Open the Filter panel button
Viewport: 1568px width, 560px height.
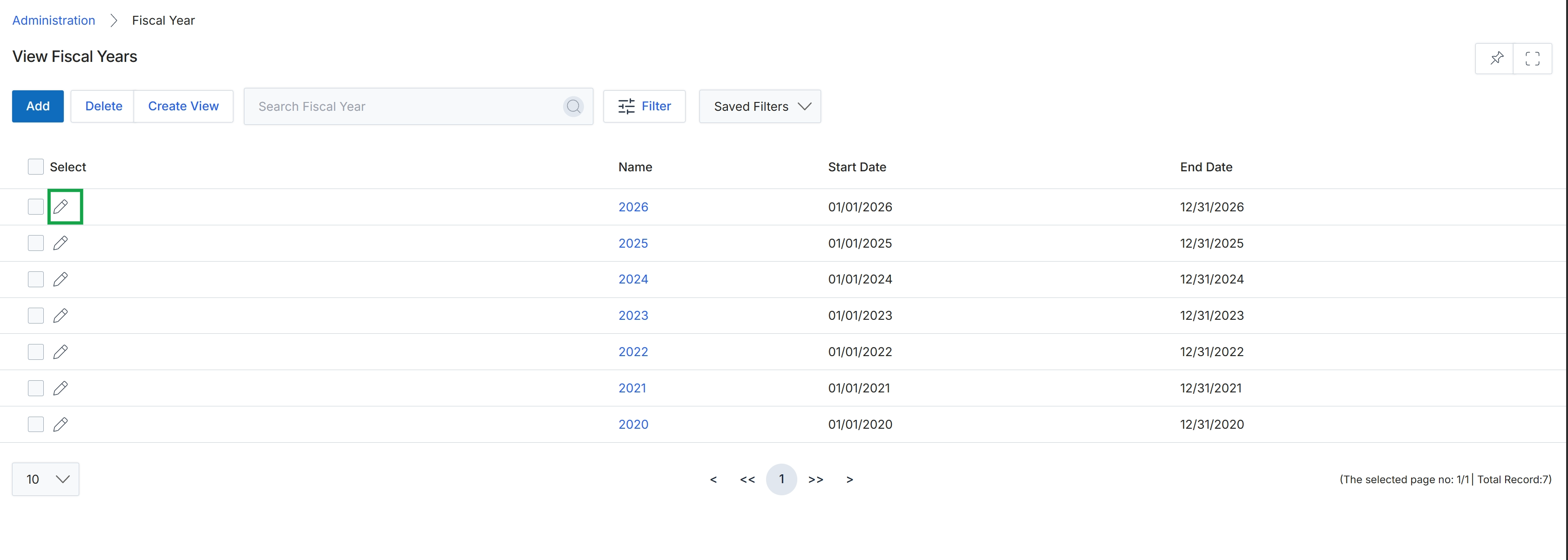pos(644,107)
